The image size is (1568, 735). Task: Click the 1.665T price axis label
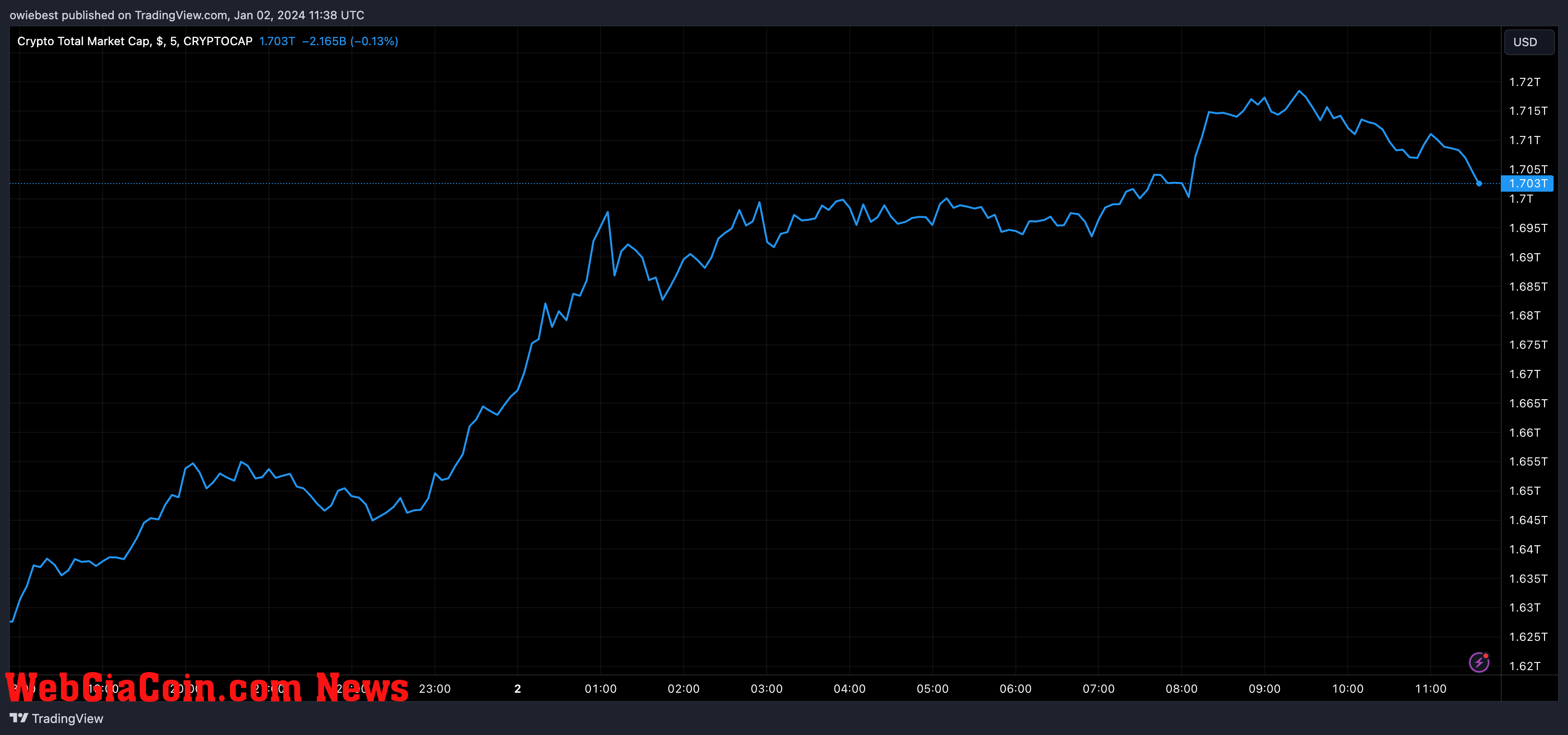tap(1528, 403)
